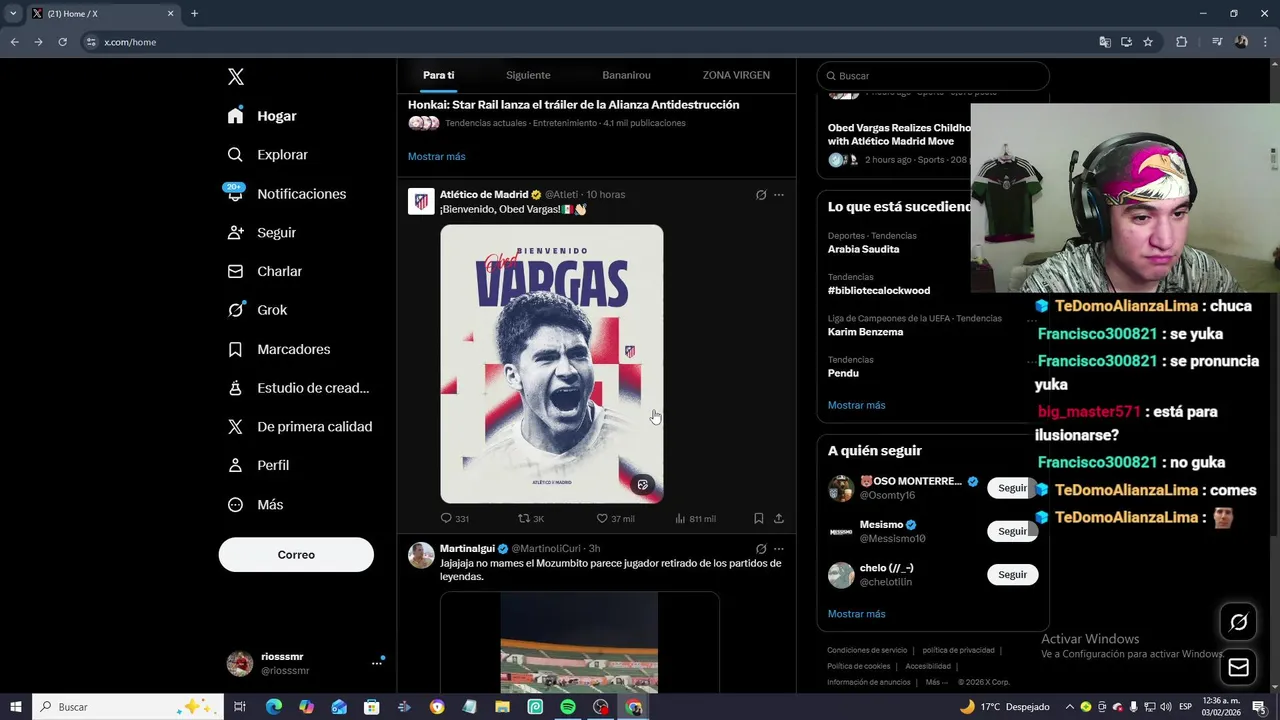Viewport: 1280px width, 720px height.
Task: Open the Obed Vargas welcome image
Action: pyautogui.click(x=551, y=363)
